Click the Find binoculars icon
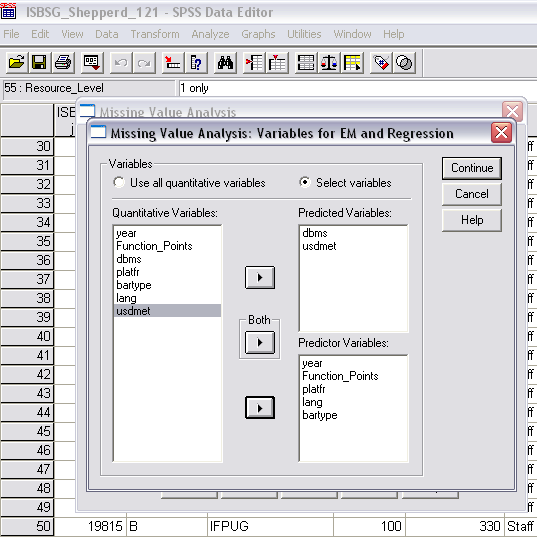 [225, 63]
